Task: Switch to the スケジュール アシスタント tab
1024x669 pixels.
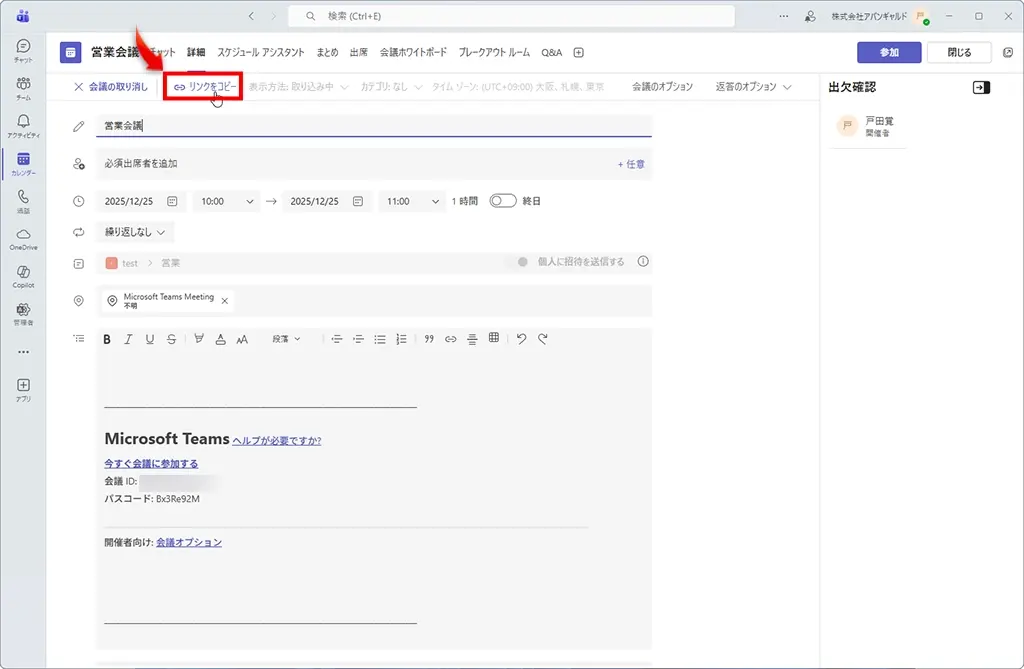Action: click(260, 52)
